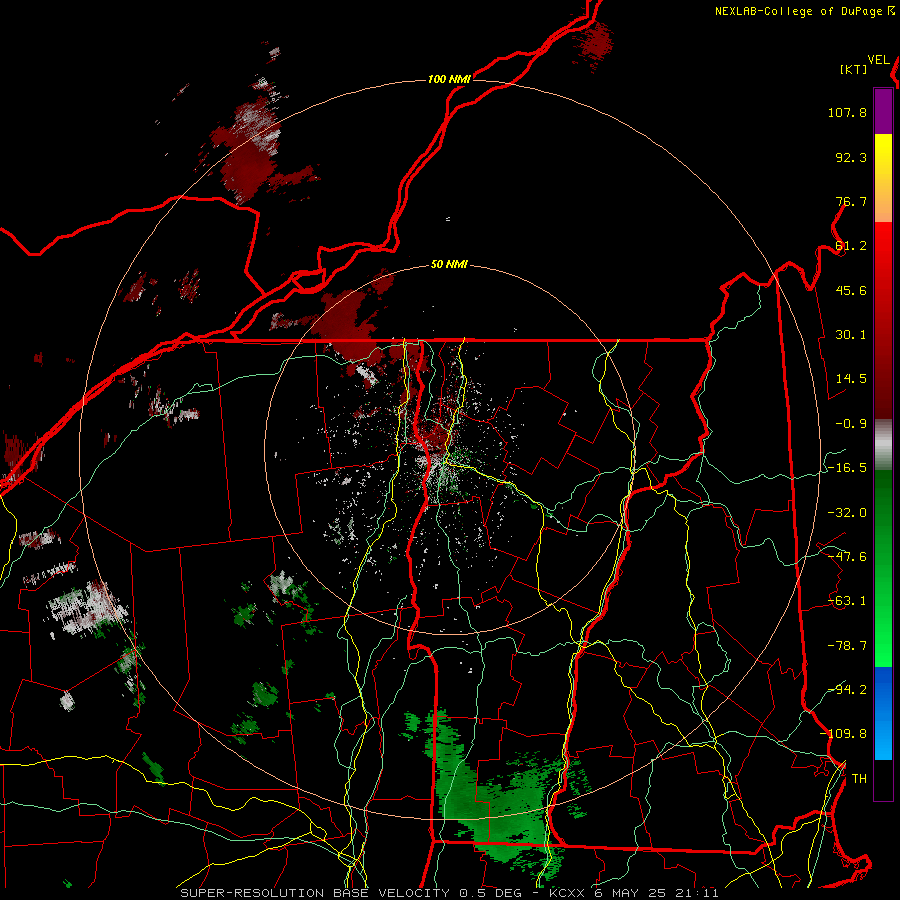
Task: Click the blue segment of velocity color bar
Action: click(x=883, y=713)
